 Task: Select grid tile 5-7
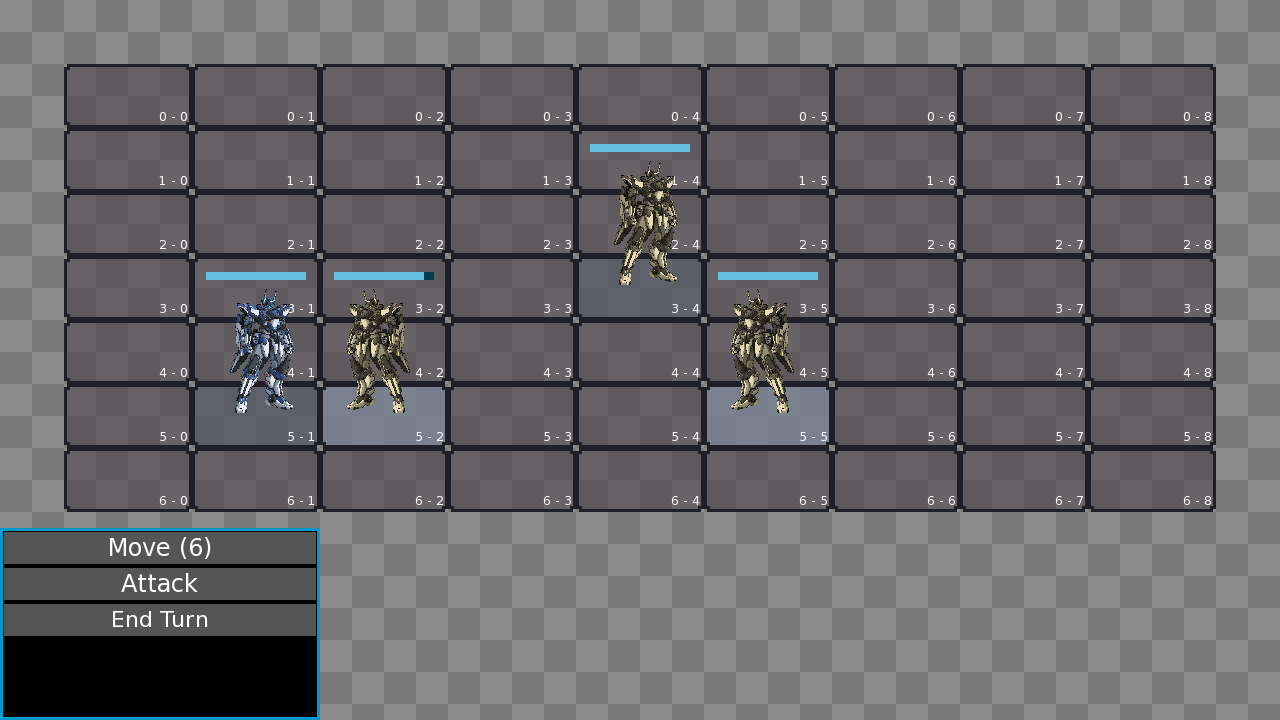[x=1024, y=416]
